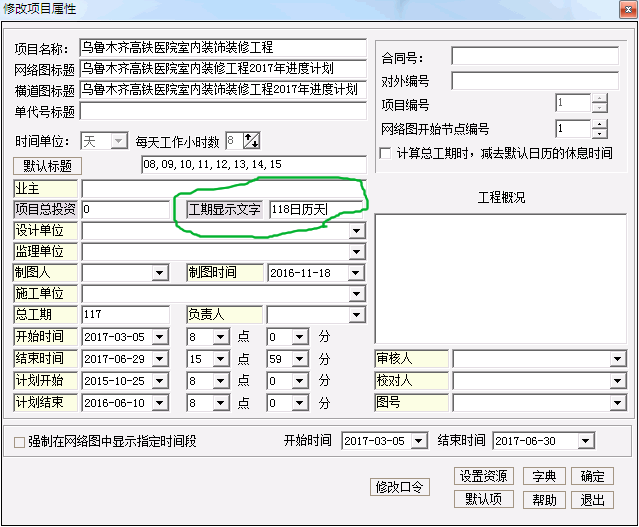639x527 pixels.
Task: Expand the 施工单位 dropdown
Action: coord(357,294)
